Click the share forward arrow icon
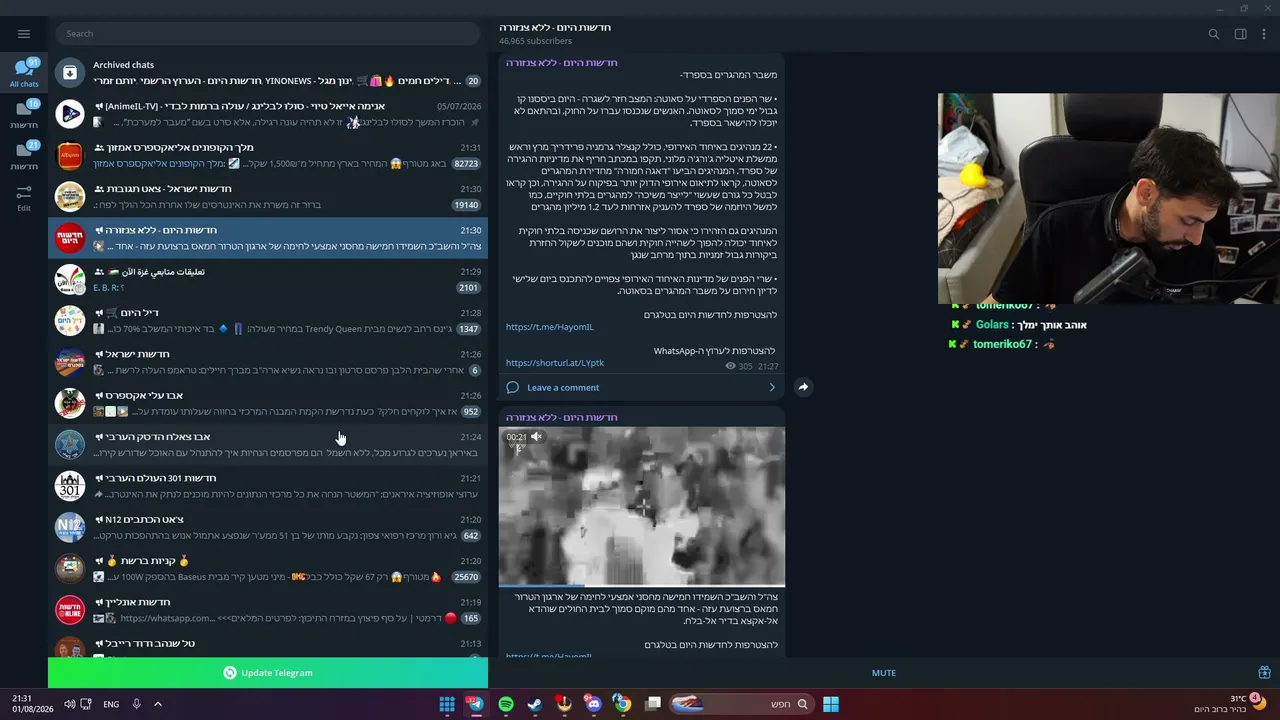Viewport: 1280px width, 720px height. click(x=803, y=387)
